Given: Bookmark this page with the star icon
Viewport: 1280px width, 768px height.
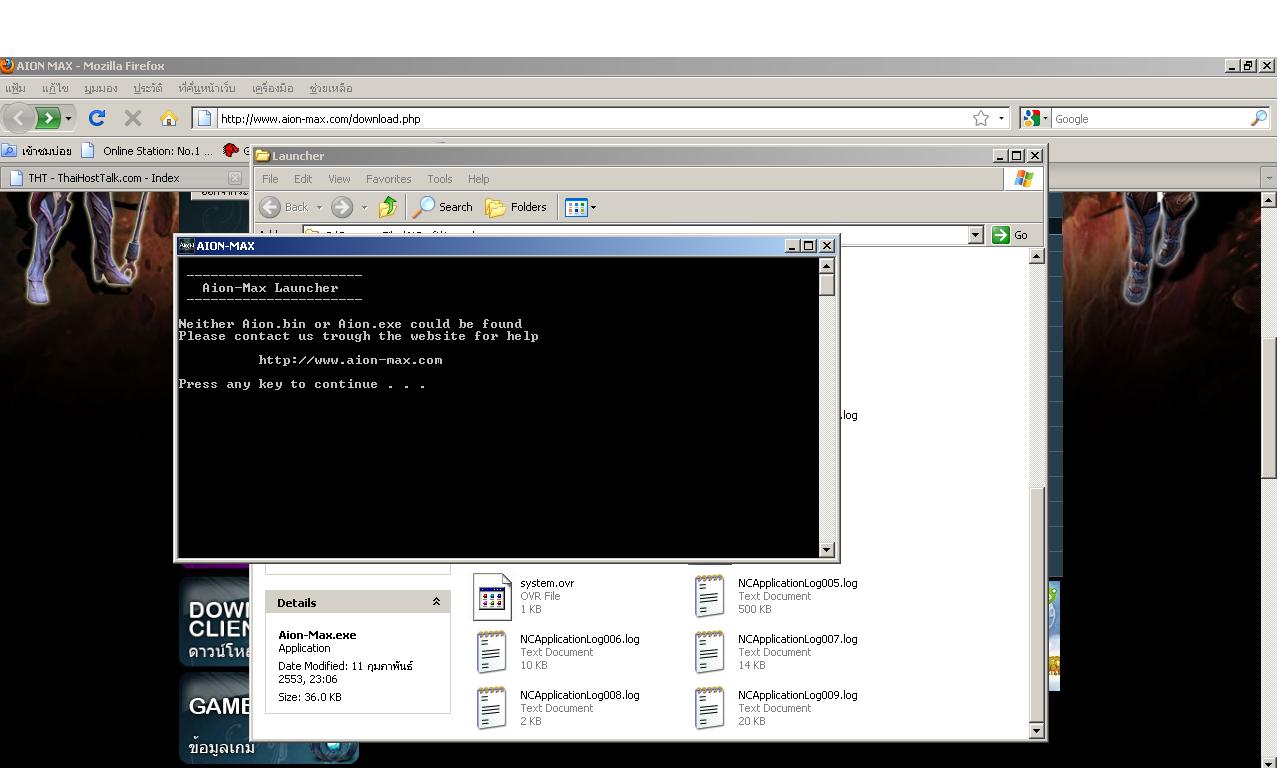Looking at the screenshot, I should [981, 118].
